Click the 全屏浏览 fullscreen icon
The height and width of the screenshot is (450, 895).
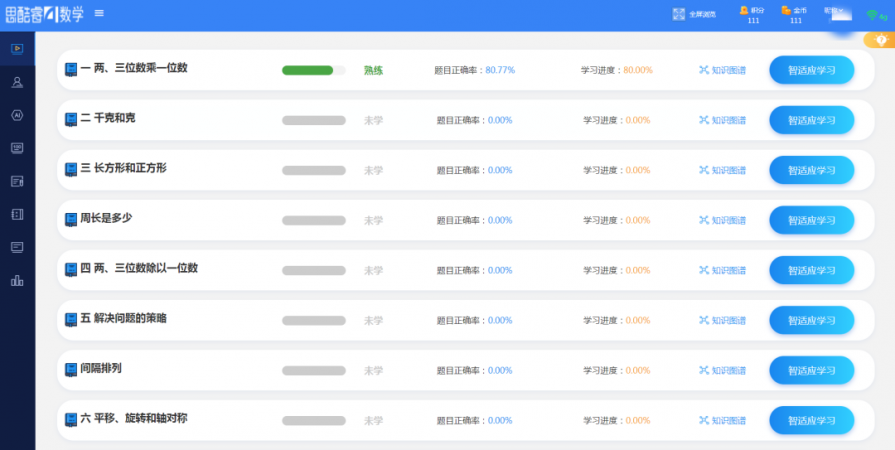pos(679,14)
